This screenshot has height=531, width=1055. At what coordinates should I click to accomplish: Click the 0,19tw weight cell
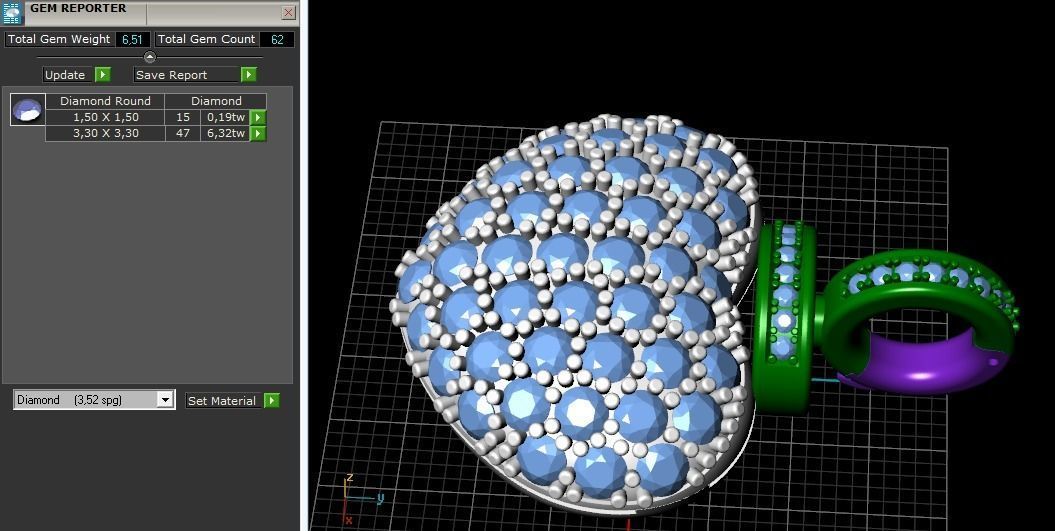pyautogui.click(x=225, y=117)
